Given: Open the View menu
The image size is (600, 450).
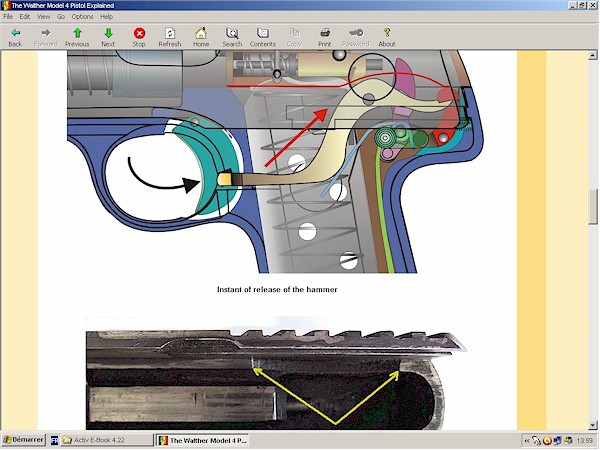Looking at the screenshot, I should click(x=43, y=16).
